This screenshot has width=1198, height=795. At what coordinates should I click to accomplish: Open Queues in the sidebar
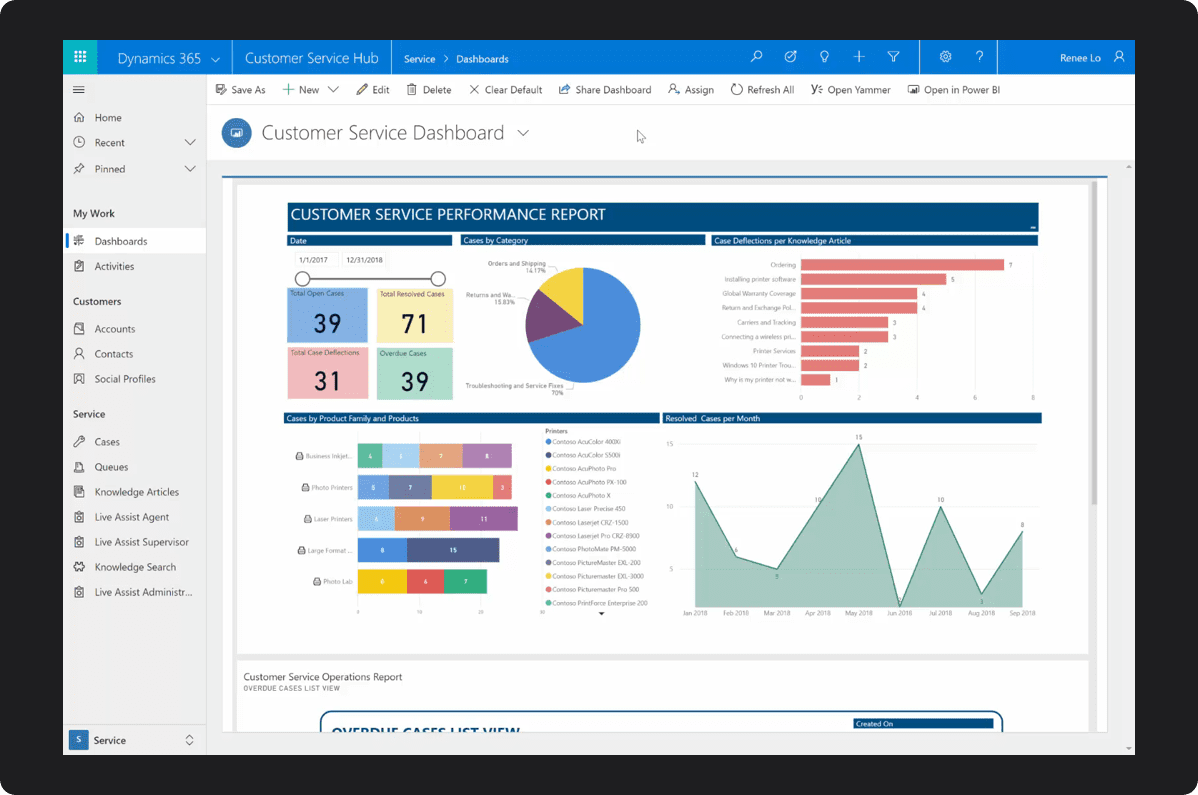tap(134, 467)
